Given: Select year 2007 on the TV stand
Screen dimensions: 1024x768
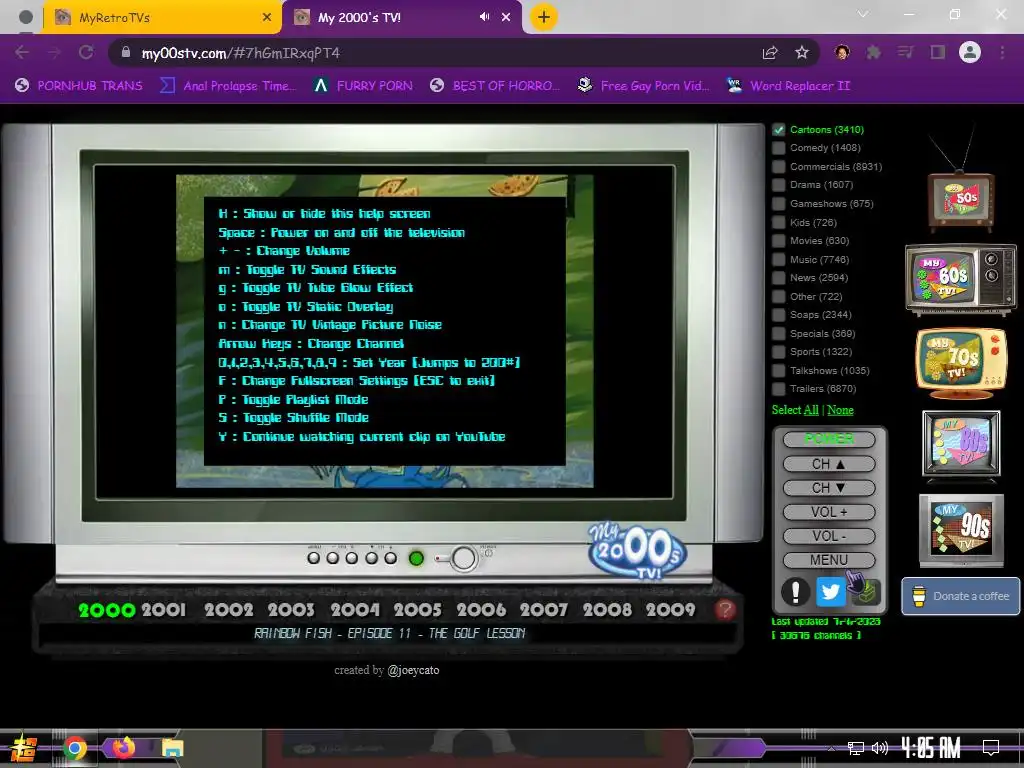Looking at the screenshot, I should pos(544,610).
